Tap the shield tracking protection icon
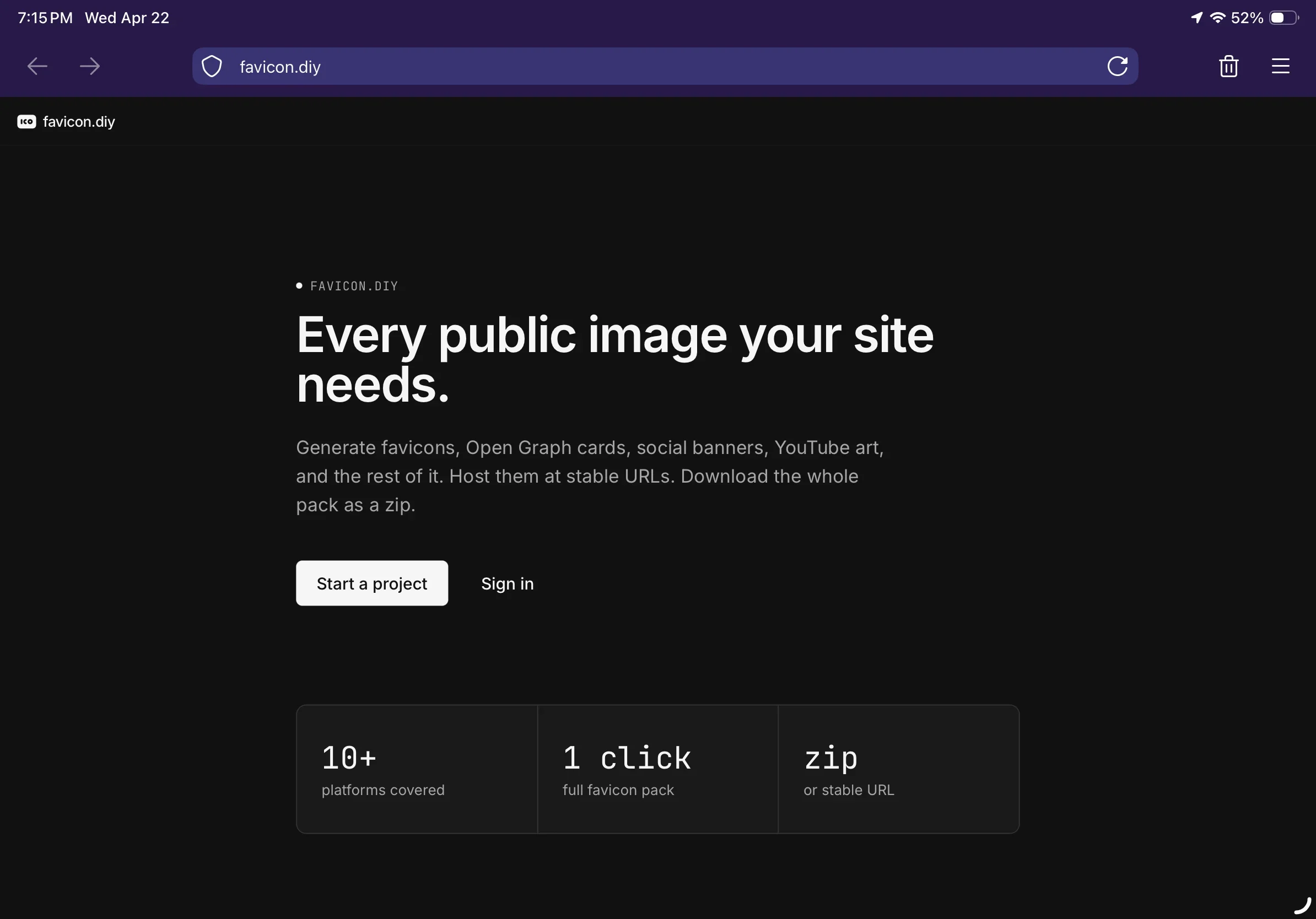The width and height of the screenshot is (1316, 919). 212,67
